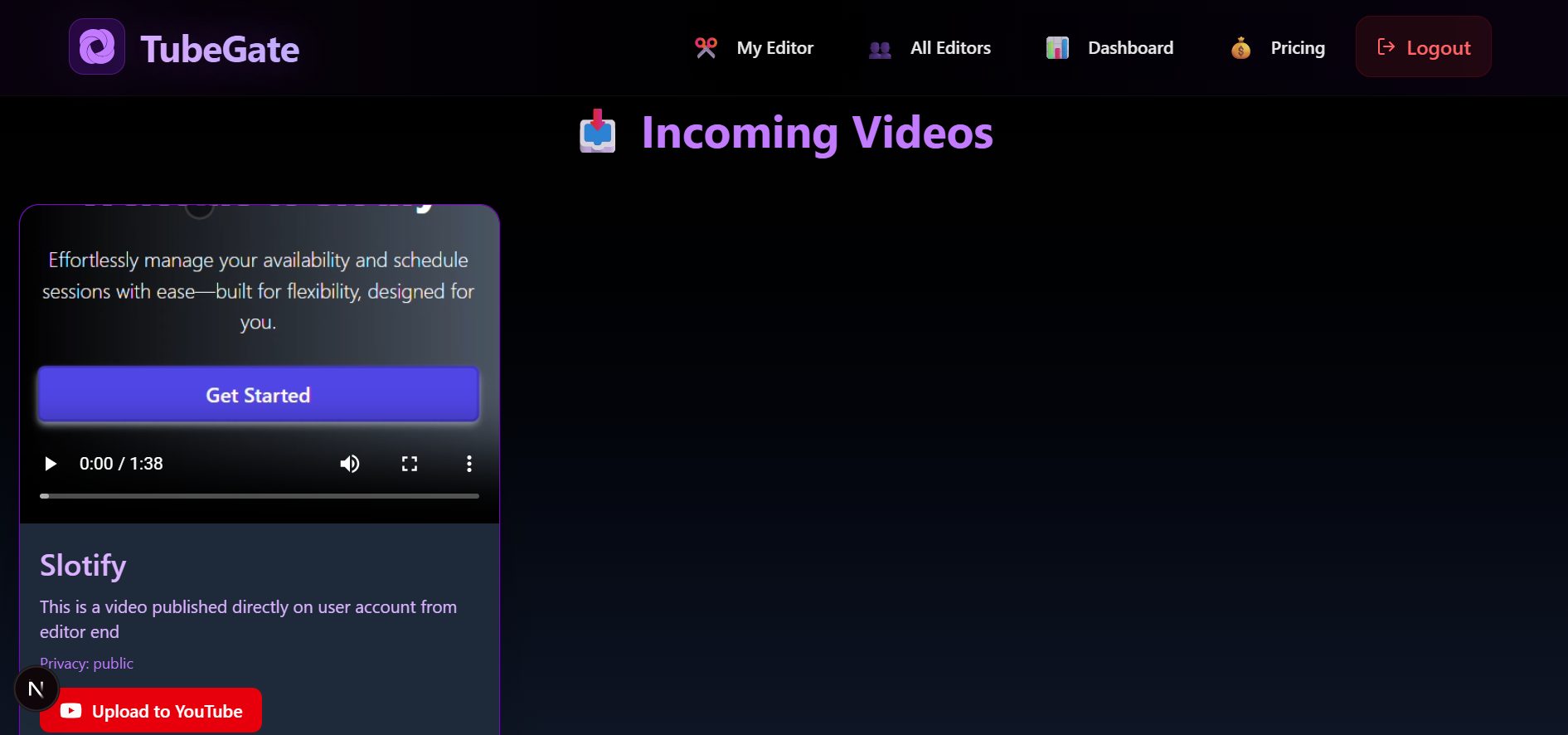The width and height of the screenshot is (1568, 735).
Task: Click the people icon beside All Editors
Action: click(x=880, y=49)
